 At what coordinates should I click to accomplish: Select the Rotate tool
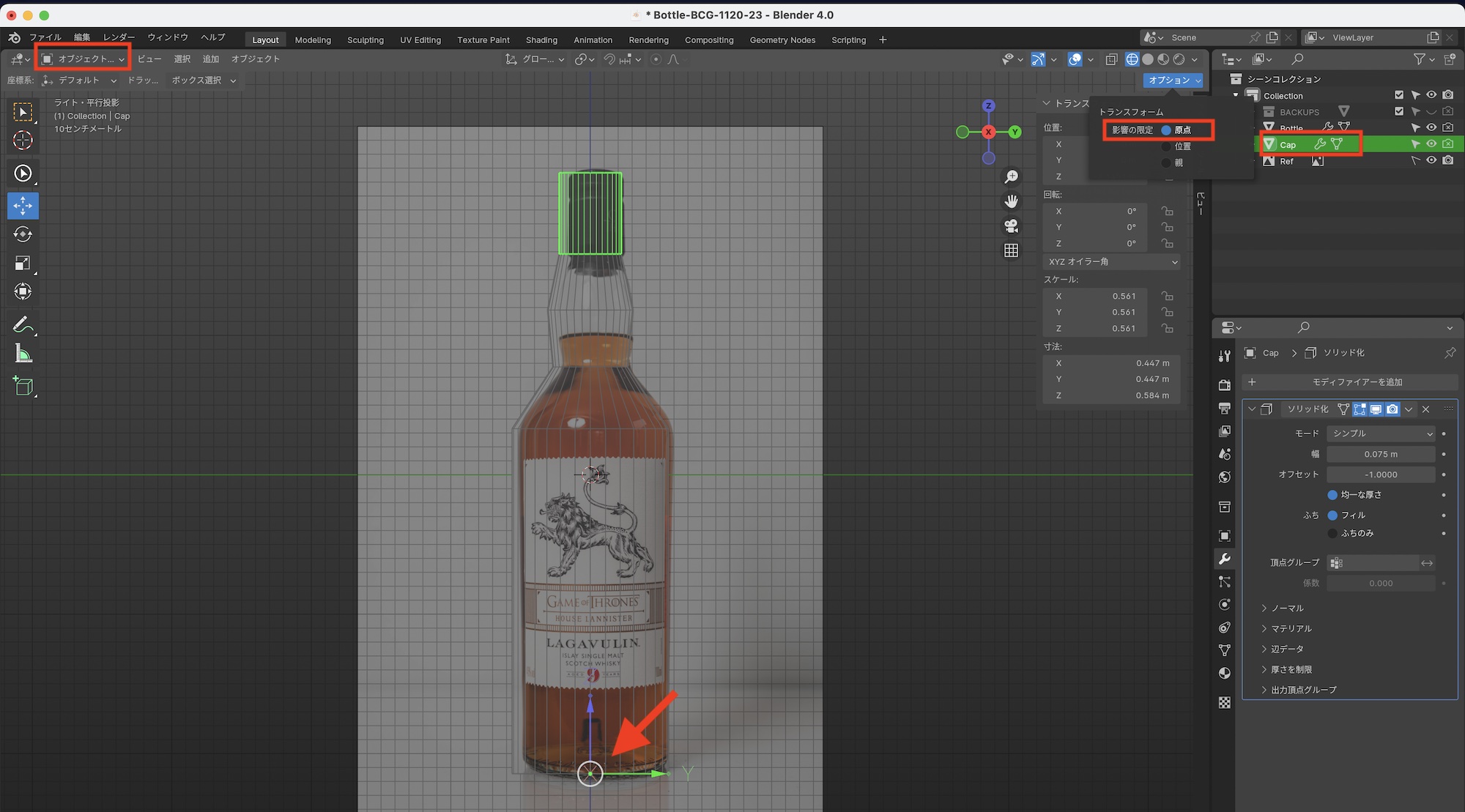(x=23, y=234)
